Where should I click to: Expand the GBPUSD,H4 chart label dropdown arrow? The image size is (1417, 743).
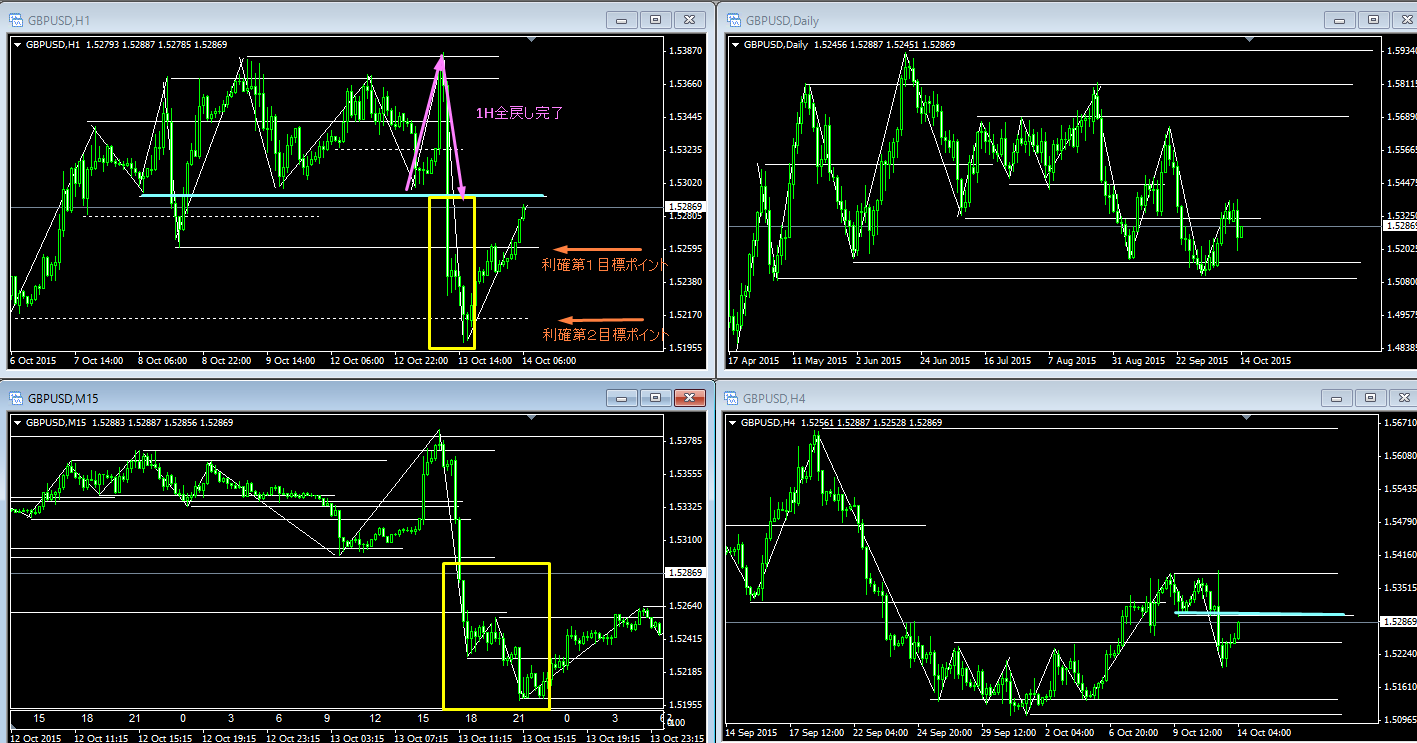(x=735, y=423)
